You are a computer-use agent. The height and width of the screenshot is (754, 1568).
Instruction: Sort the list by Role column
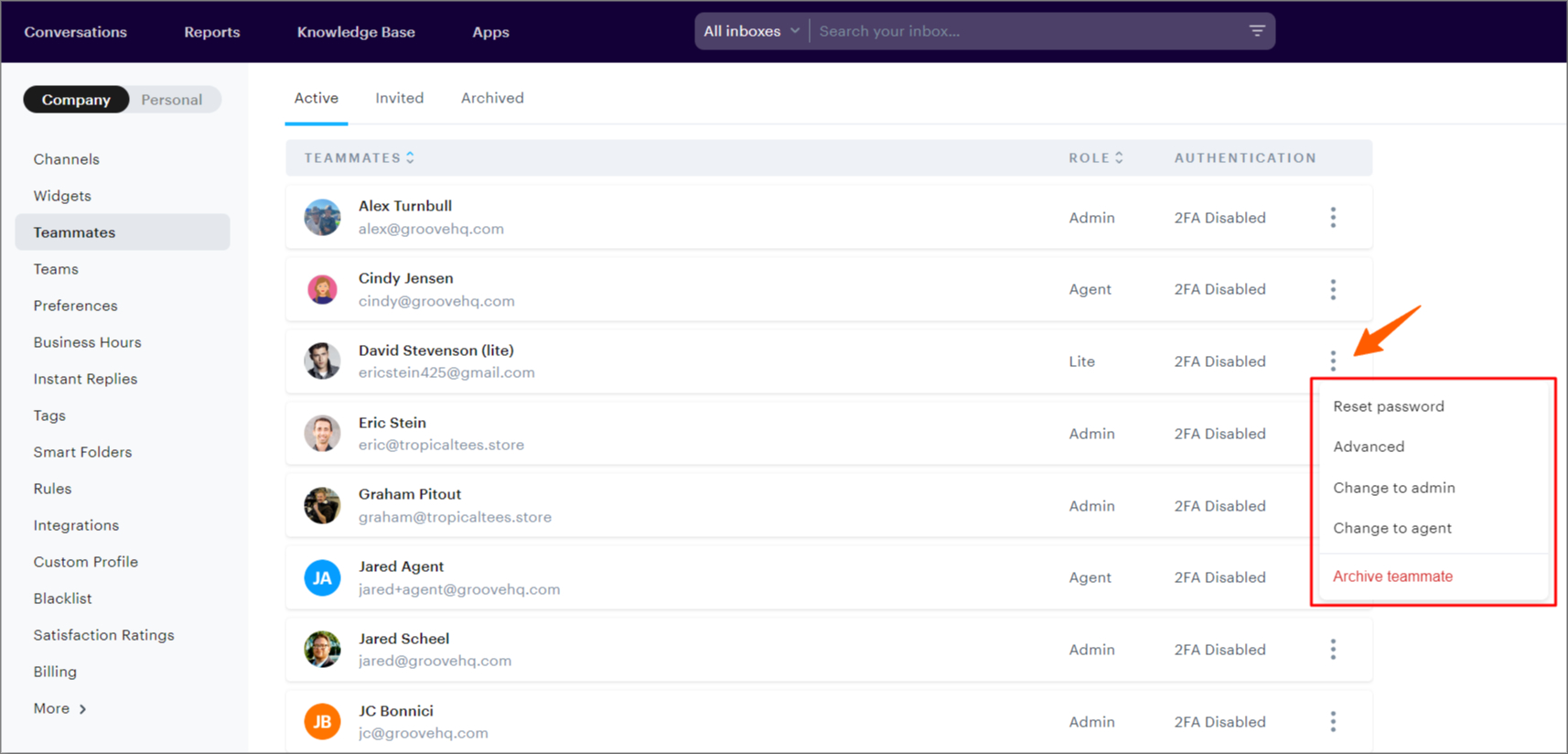(x=1096, y=158)
